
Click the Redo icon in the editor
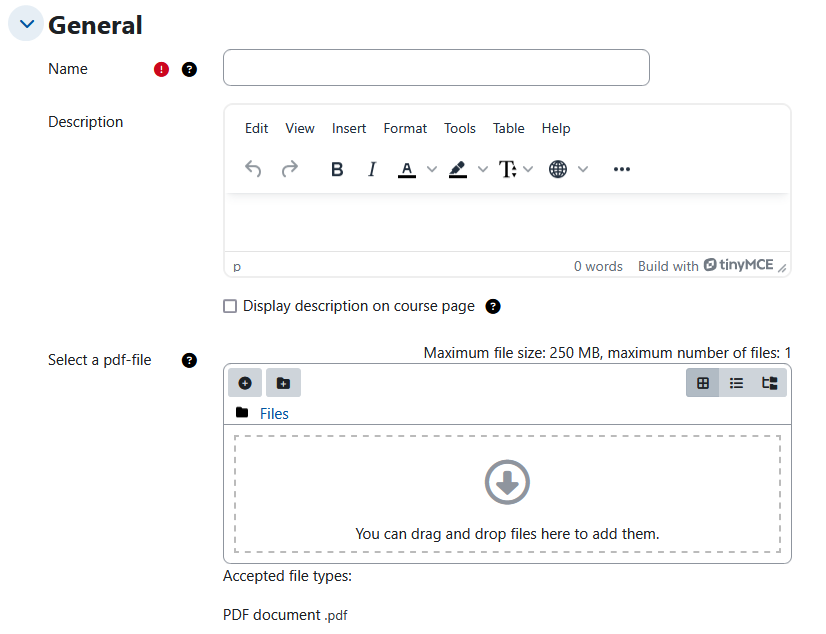[x=290, y=169]
